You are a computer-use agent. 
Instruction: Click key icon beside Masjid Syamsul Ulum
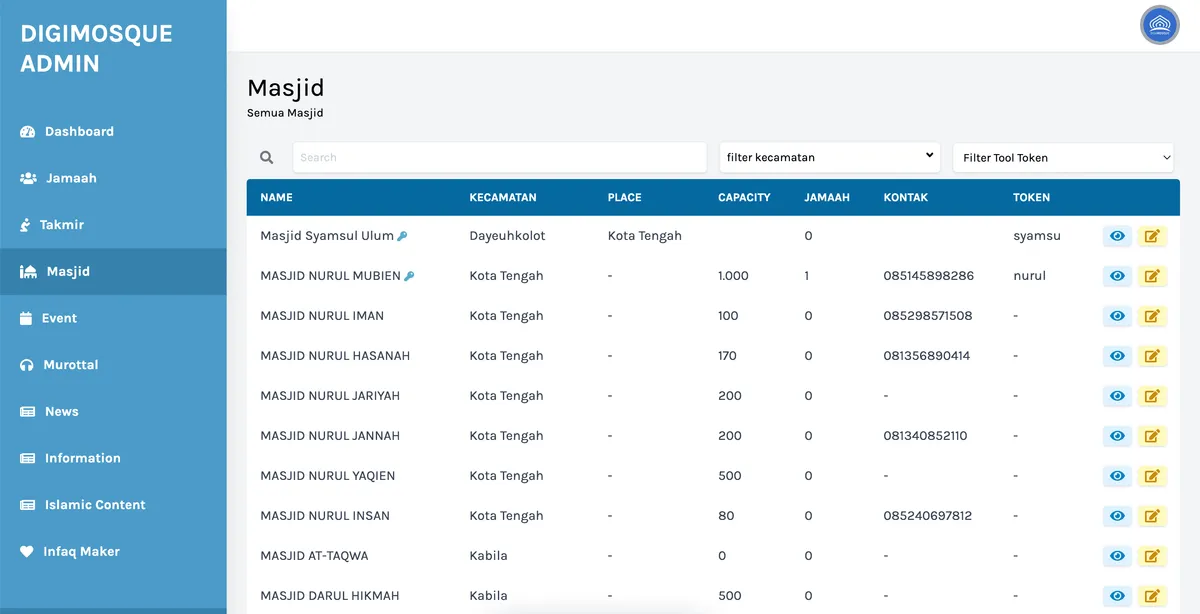(x=403, y=236)
